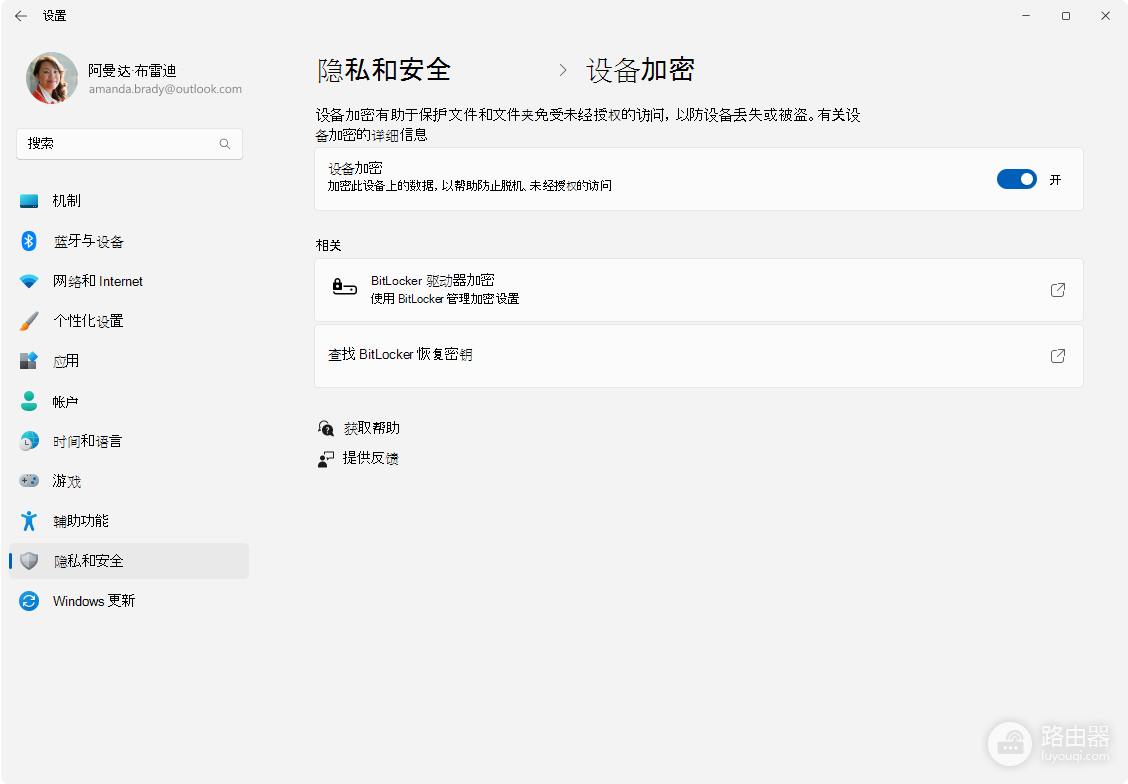The width and height of the screenshot is (1128, 784).
Task: Open 时间和语言 settings
Action: (129, 441)
